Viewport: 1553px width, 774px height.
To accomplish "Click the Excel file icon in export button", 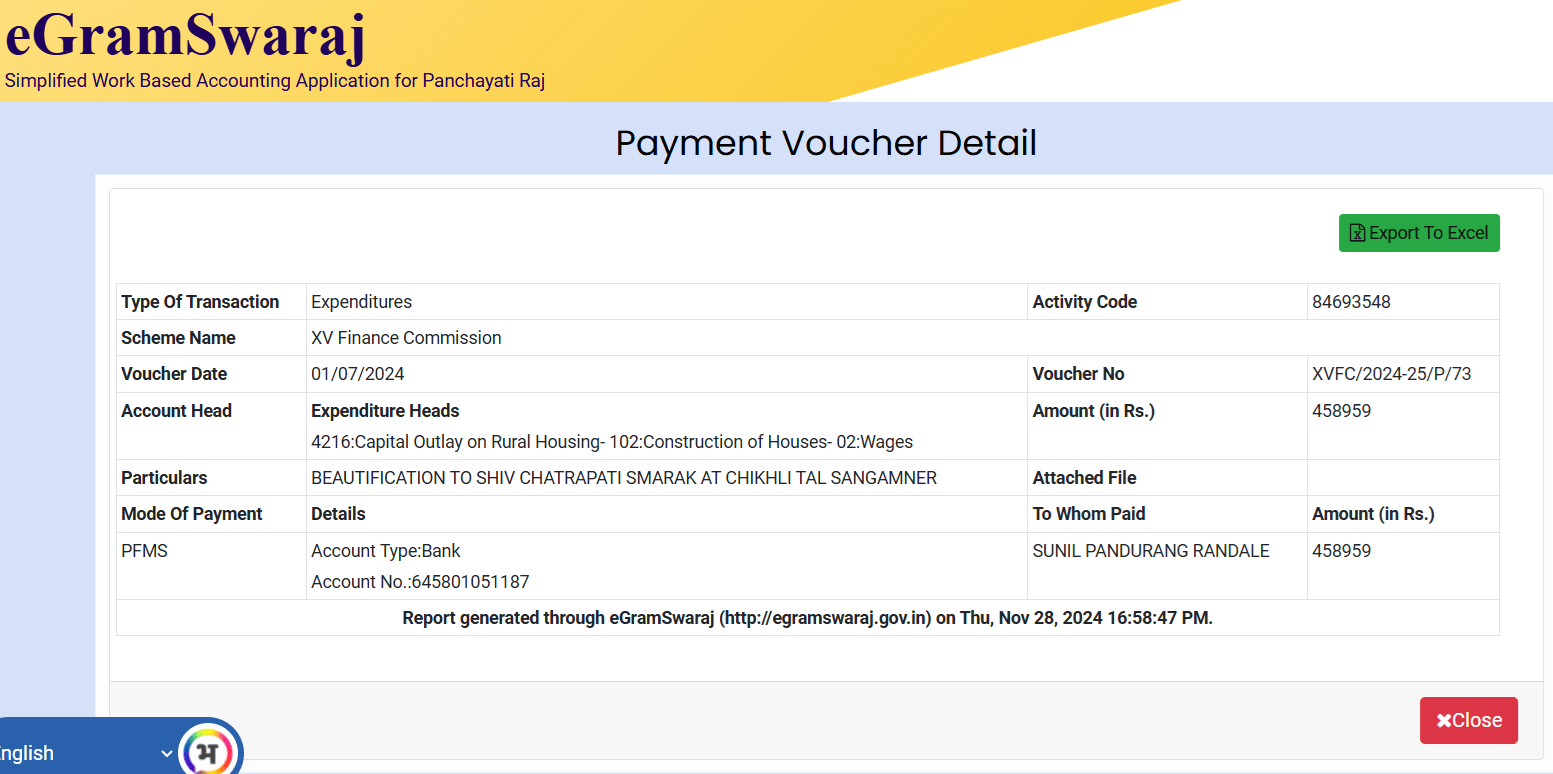I will (x=1357, y=233).
